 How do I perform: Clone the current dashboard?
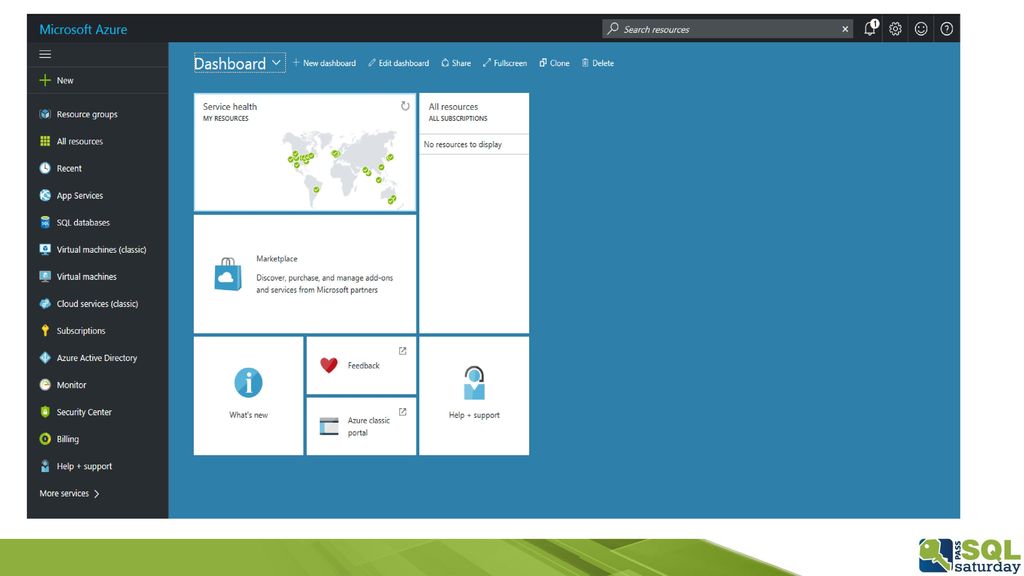pyautogui.click(x=554, y=63)
